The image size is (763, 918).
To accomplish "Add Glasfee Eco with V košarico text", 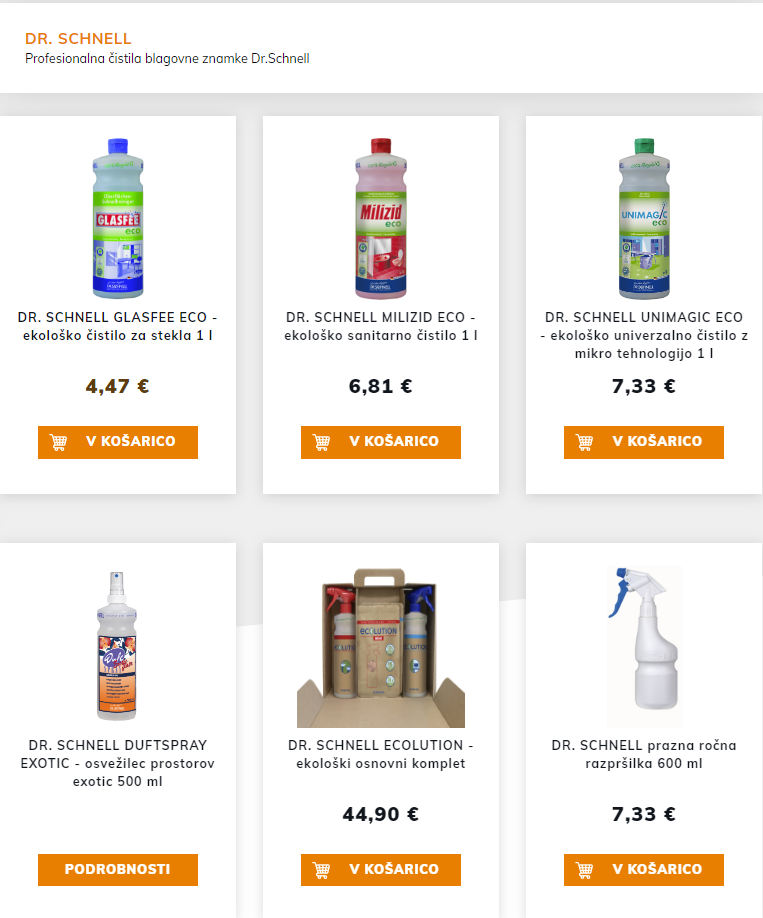I will tap(131, 442).
